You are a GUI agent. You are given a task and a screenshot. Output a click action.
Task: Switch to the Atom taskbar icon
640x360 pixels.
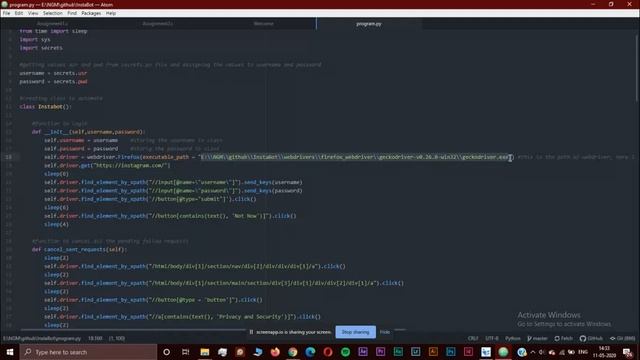pyautogui.click(x=503, y=352)
